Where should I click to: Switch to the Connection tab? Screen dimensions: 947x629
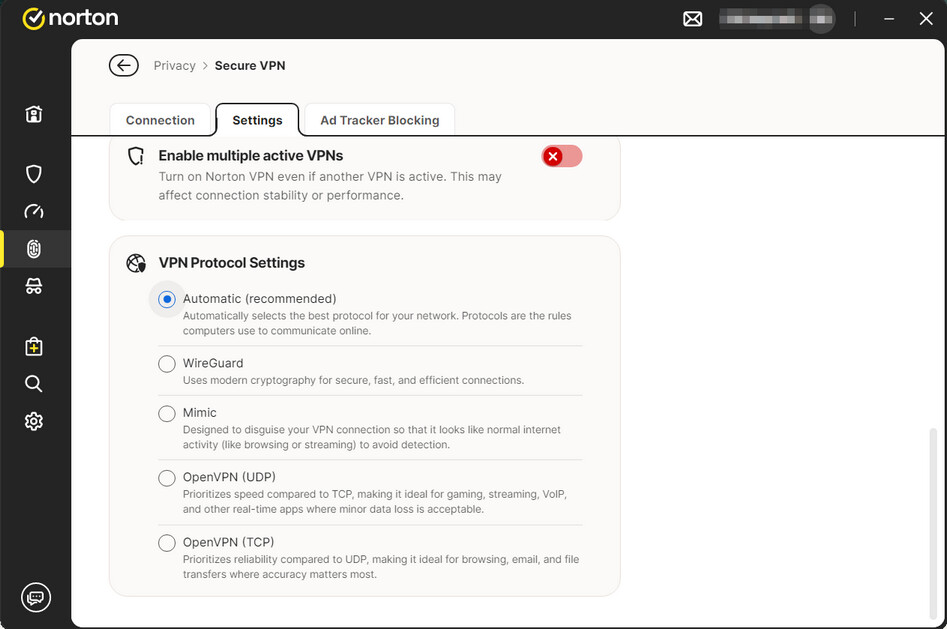click(160, 120)
